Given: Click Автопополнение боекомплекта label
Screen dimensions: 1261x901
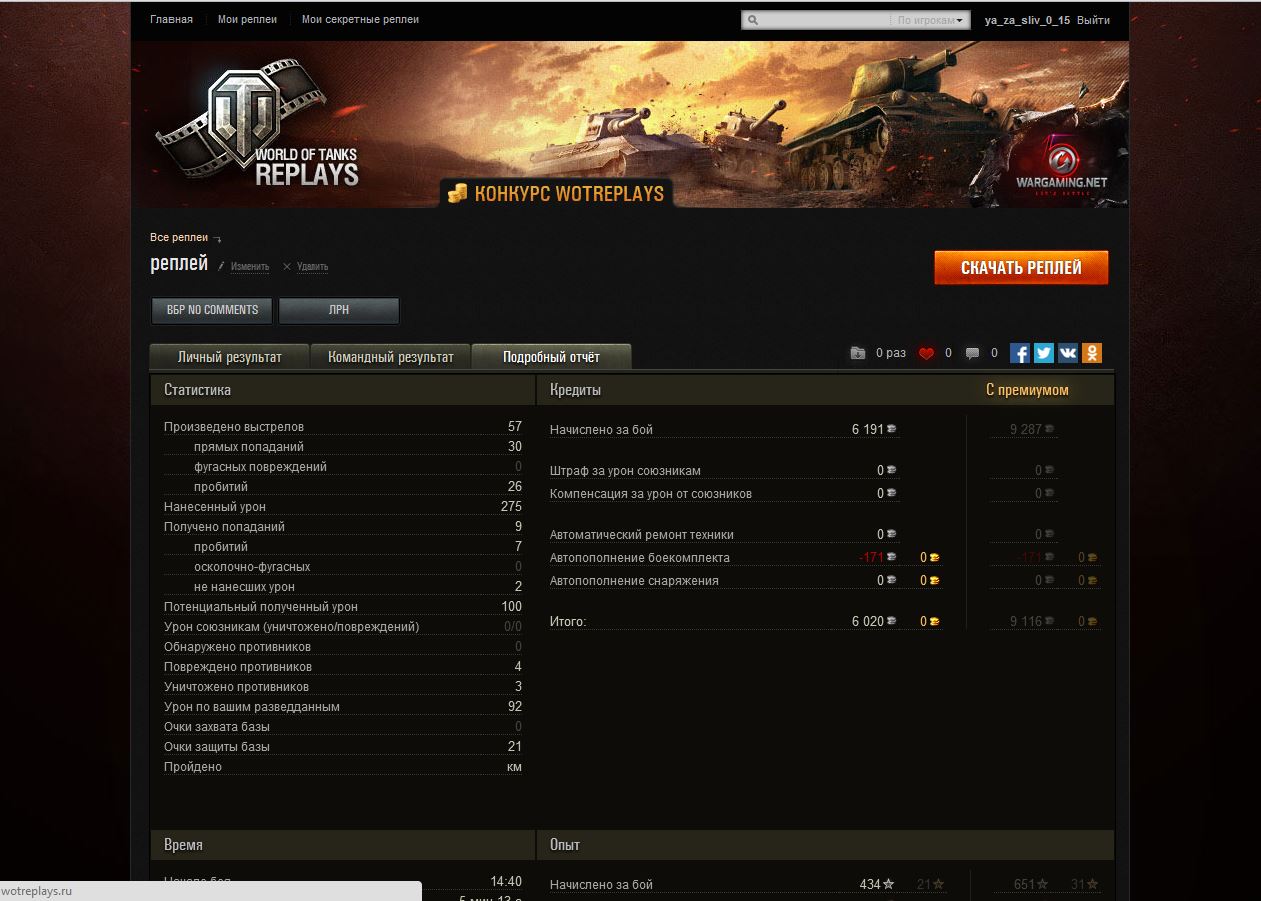Looking at the screenshot, I should click(640, 558).
